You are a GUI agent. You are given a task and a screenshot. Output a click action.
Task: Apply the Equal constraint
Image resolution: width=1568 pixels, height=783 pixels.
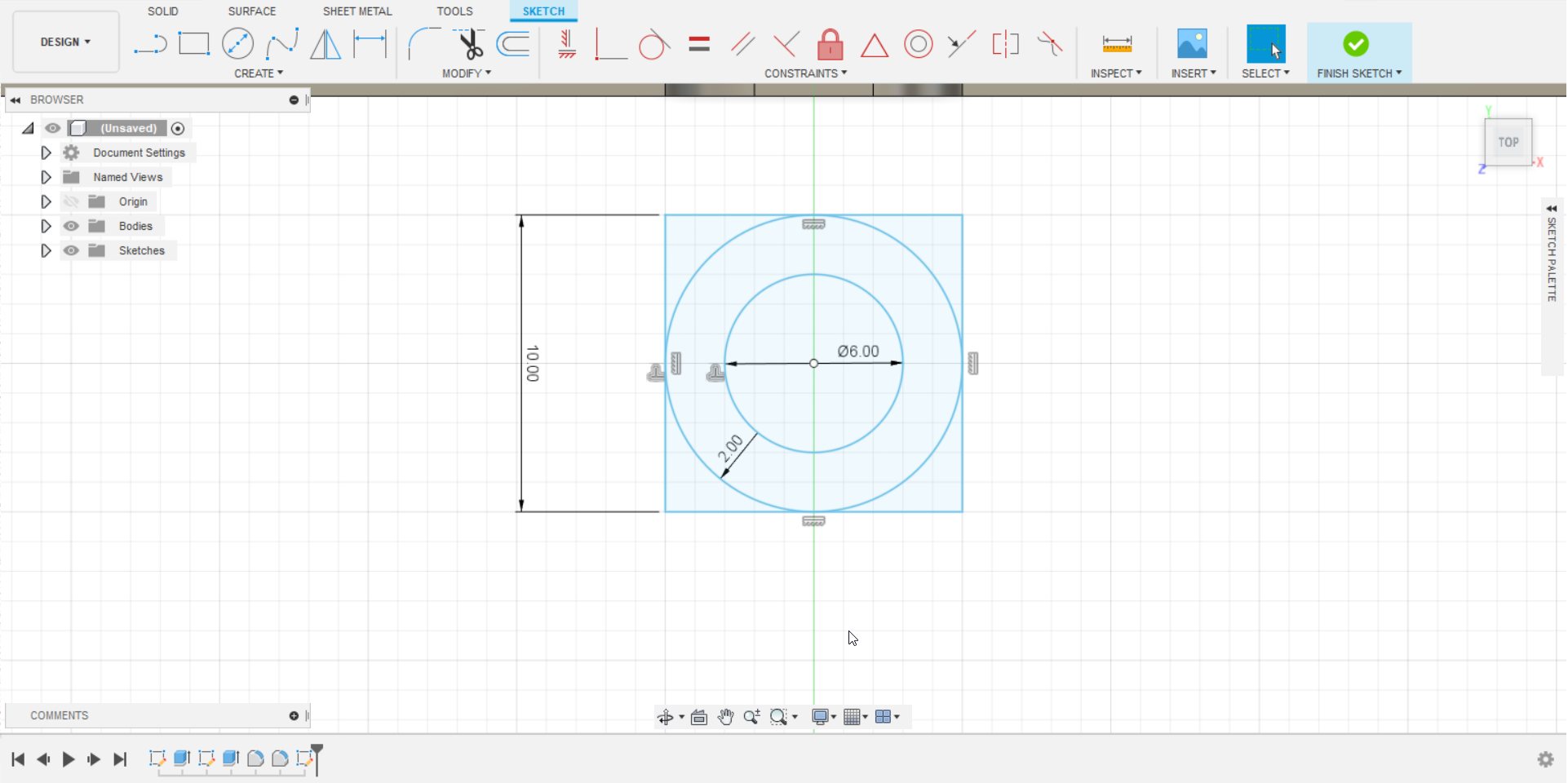pos(699,44)
